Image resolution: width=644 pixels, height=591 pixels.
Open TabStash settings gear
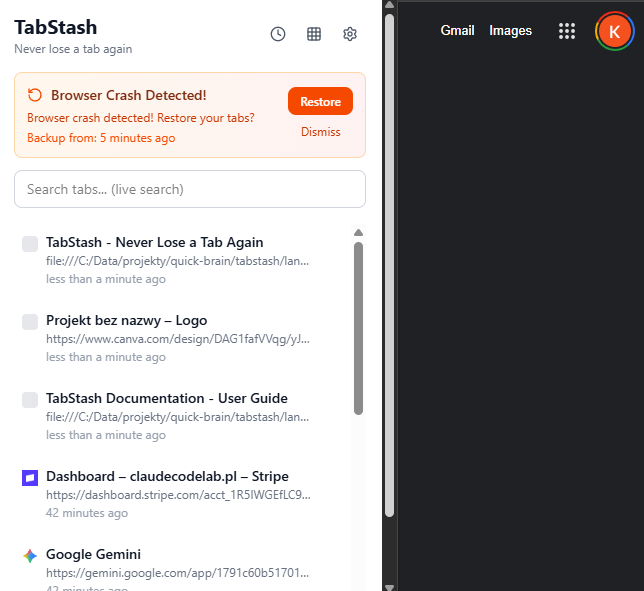350,34
